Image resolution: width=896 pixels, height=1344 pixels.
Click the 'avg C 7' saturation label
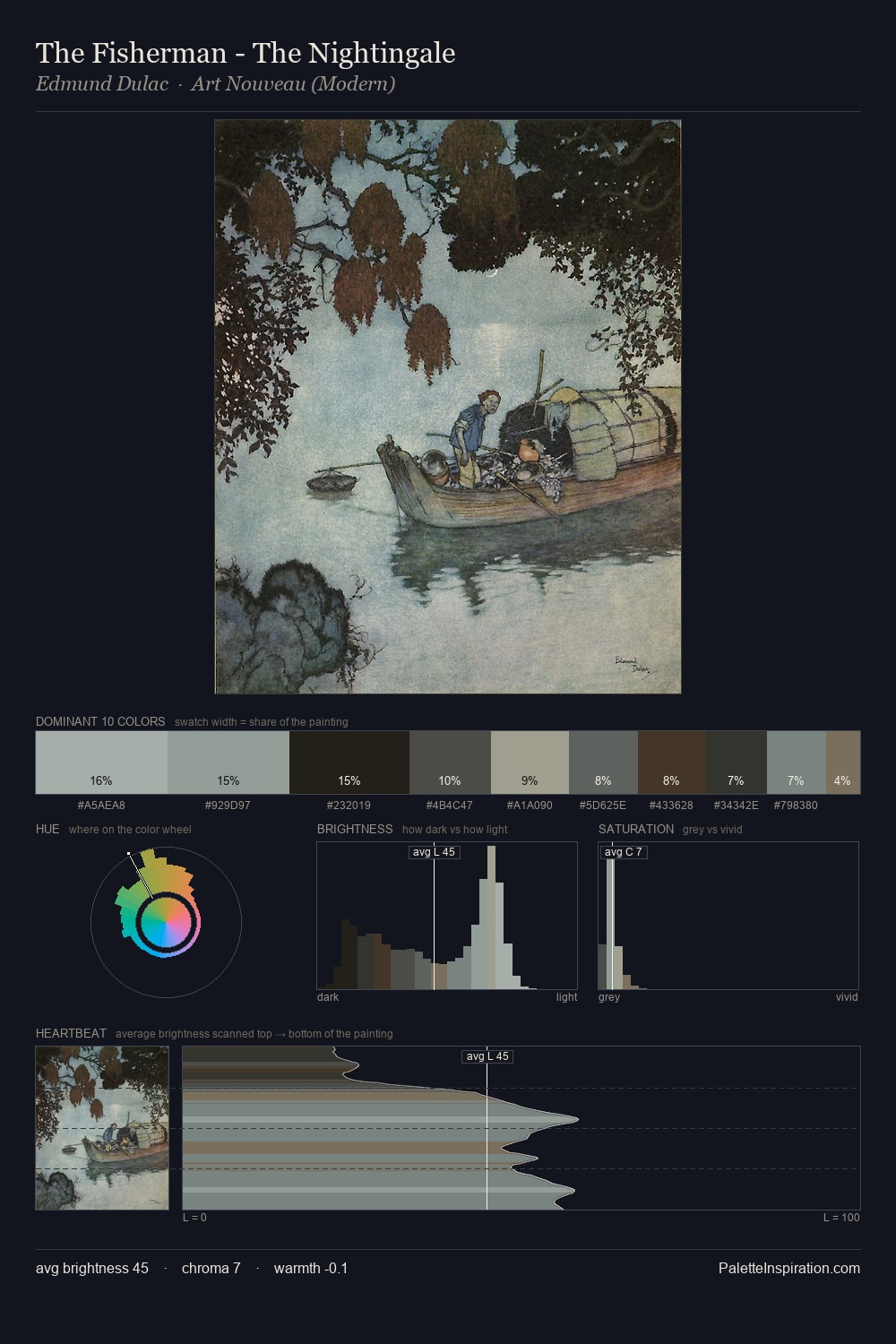click(624, 852)
